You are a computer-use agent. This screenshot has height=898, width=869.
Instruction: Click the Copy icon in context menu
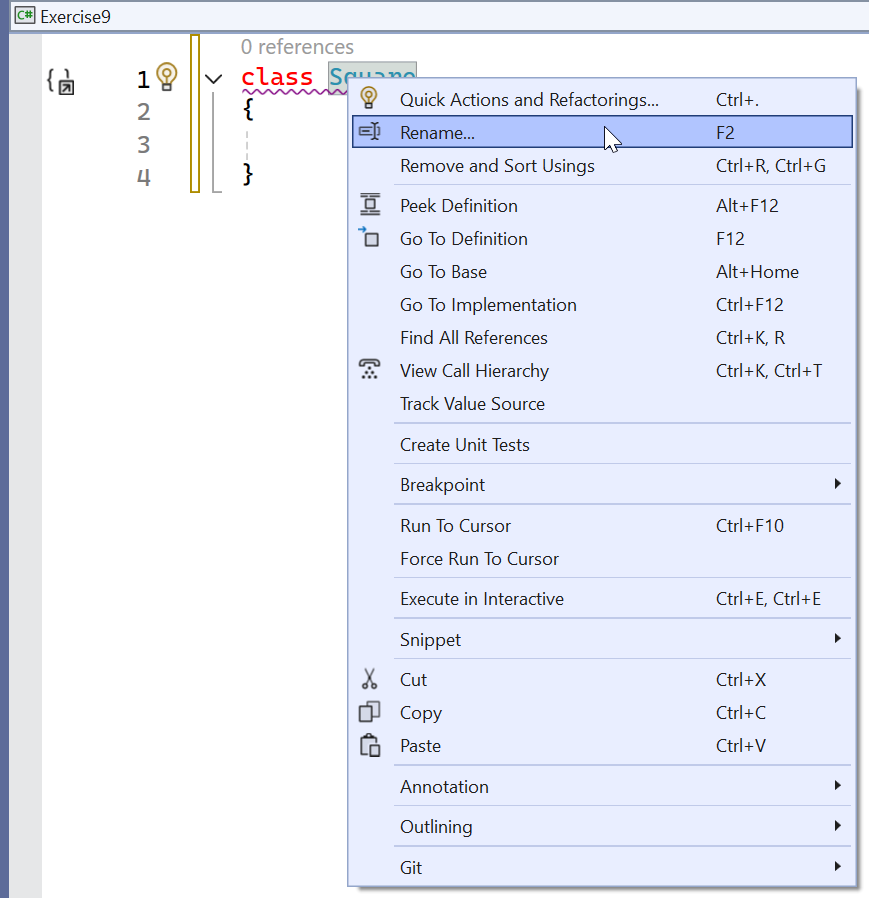(x=369, y=712)
